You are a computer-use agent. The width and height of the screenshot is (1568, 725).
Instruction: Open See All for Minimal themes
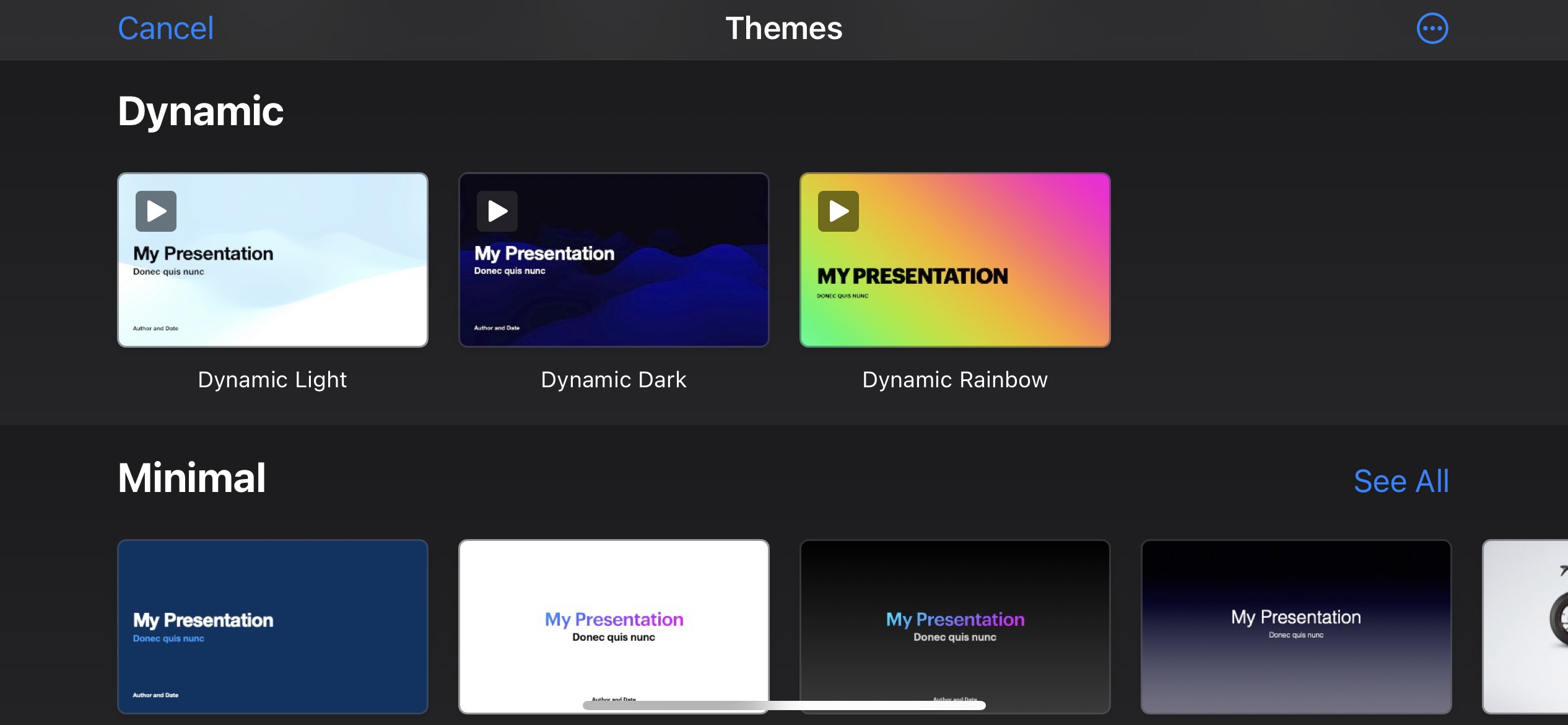pos(1401,481)
